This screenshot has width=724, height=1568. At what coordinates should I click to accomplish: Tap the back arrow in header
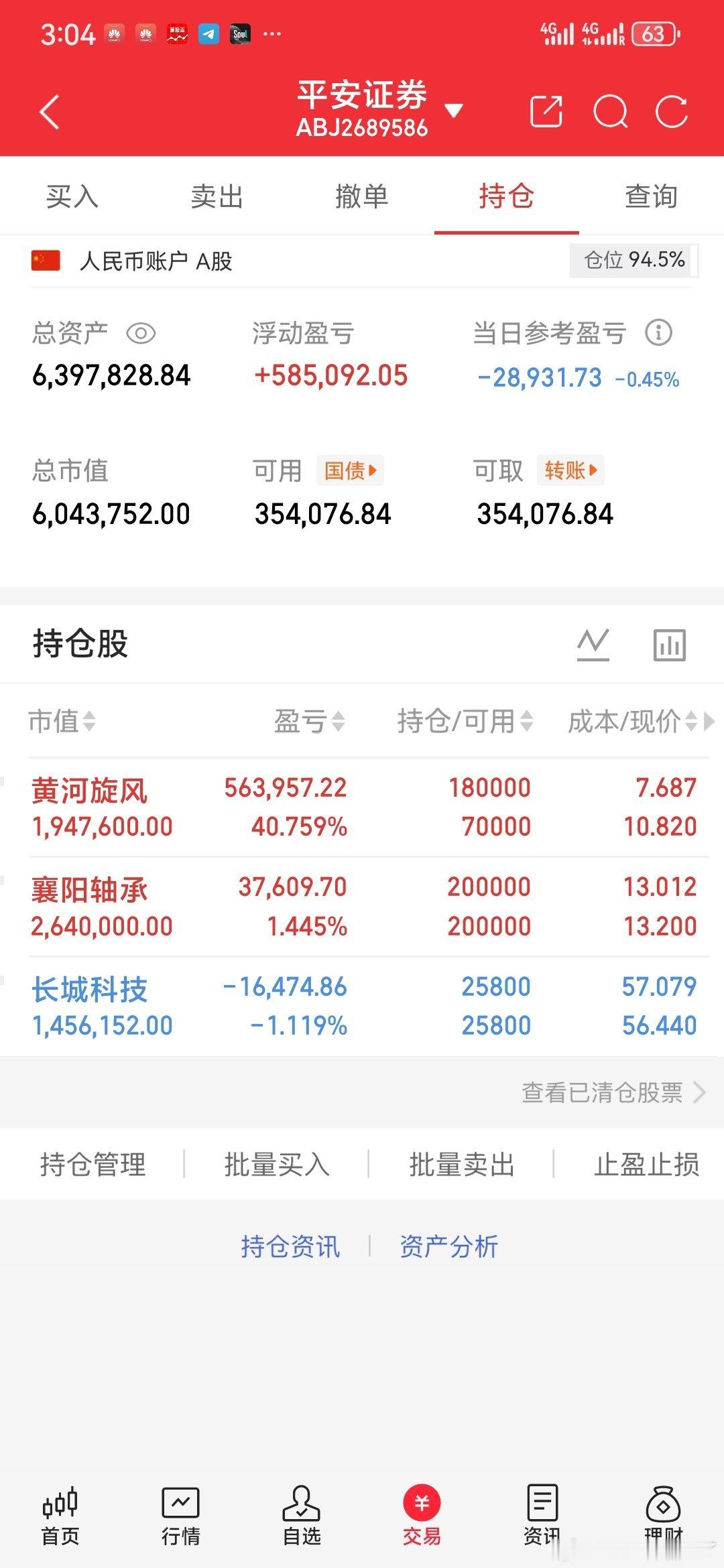pyautogui.click(x=50, y=111)
